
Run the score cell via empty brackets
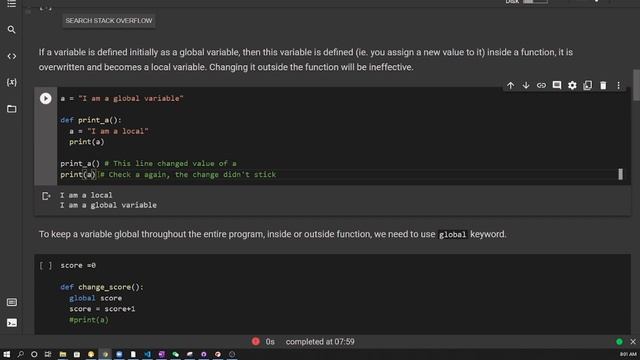coord(46,265)
